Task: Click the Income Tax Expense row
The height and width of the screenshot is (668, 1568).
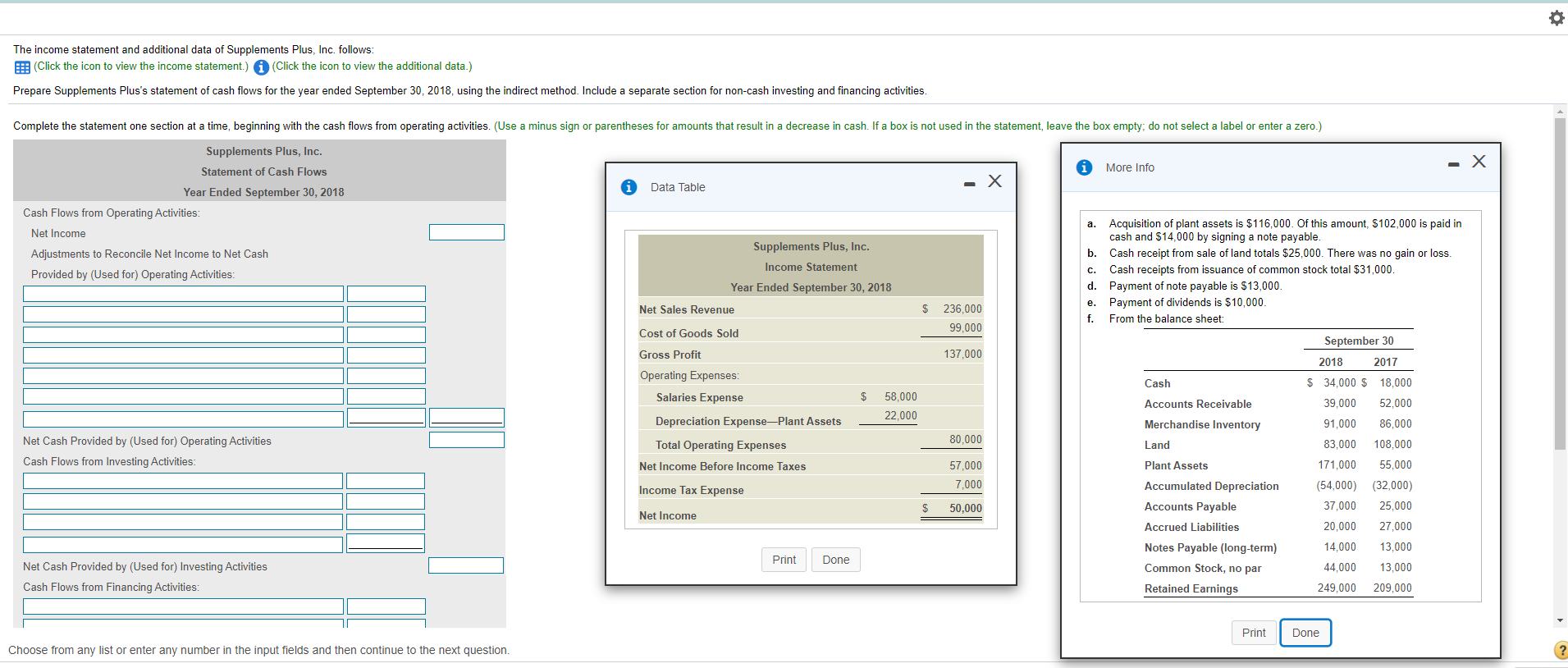Action: pyautogui.click(x=811, y=487)
